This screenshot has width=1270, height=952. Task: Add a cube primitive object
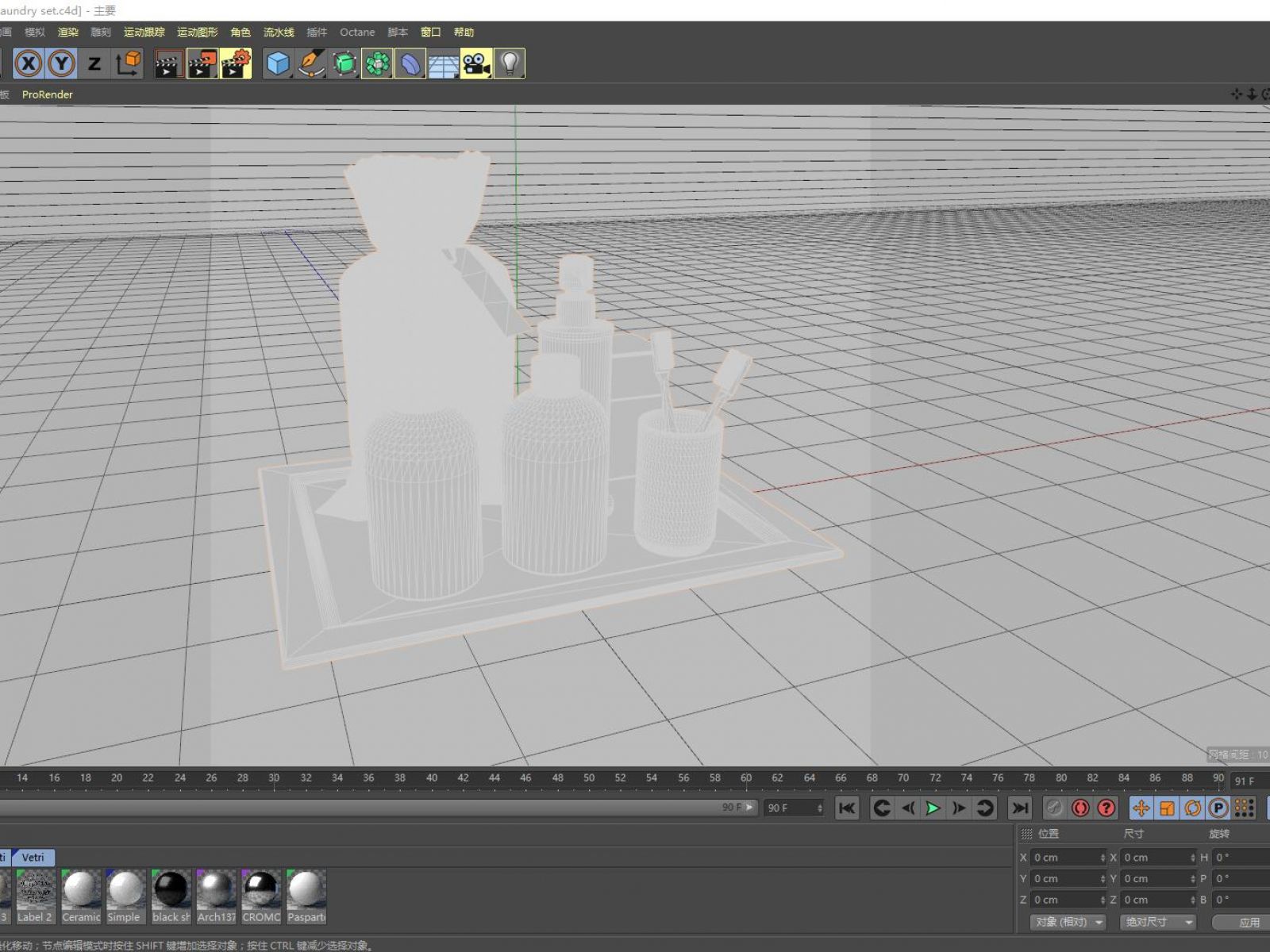click(x=278, y=63)
